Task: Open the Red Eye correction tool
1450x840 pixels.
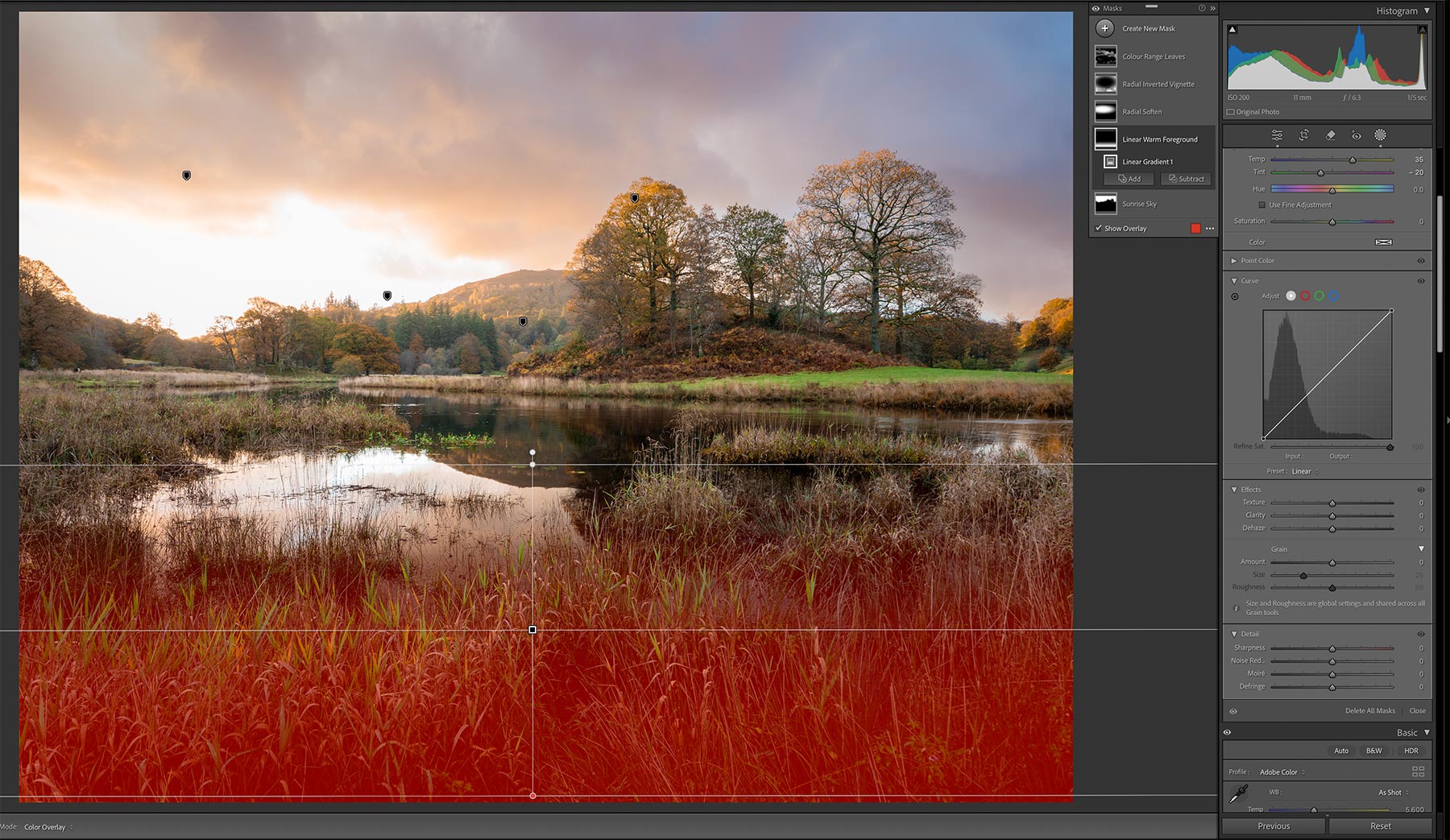Action: click(x=1356, y=135)
